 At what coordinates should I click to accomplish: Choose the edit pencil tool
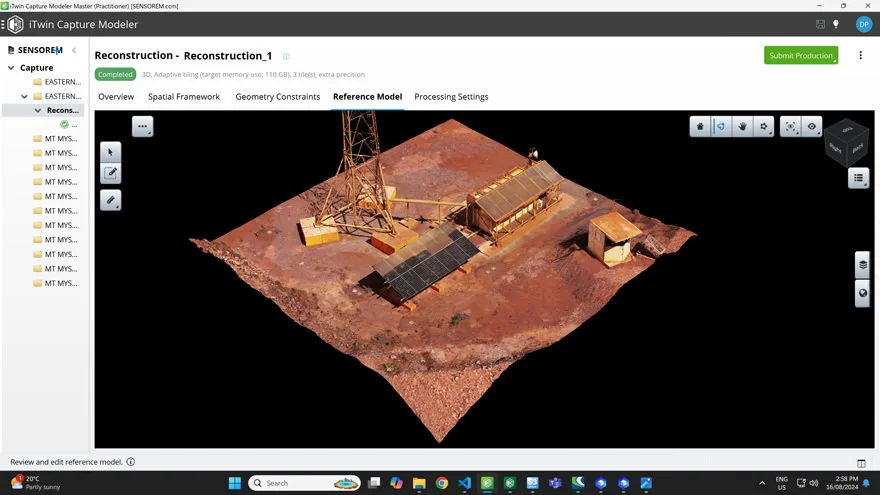[x=111, y=173]
